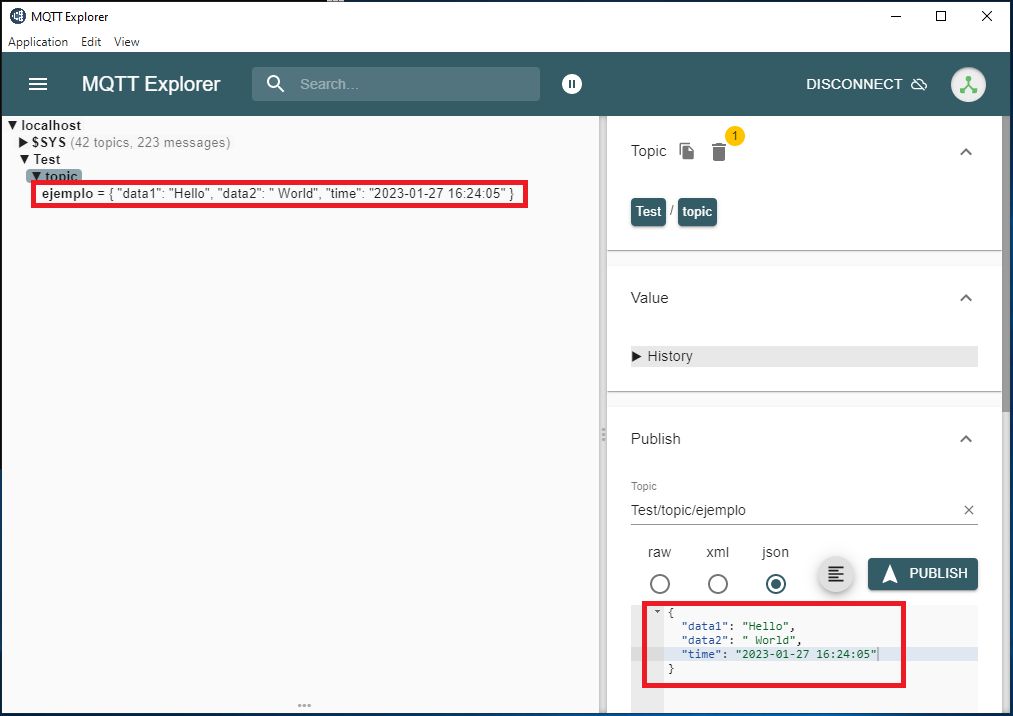1013x716 pixels.
Task: Copy the topic path to clipboard
Action: 687,151
